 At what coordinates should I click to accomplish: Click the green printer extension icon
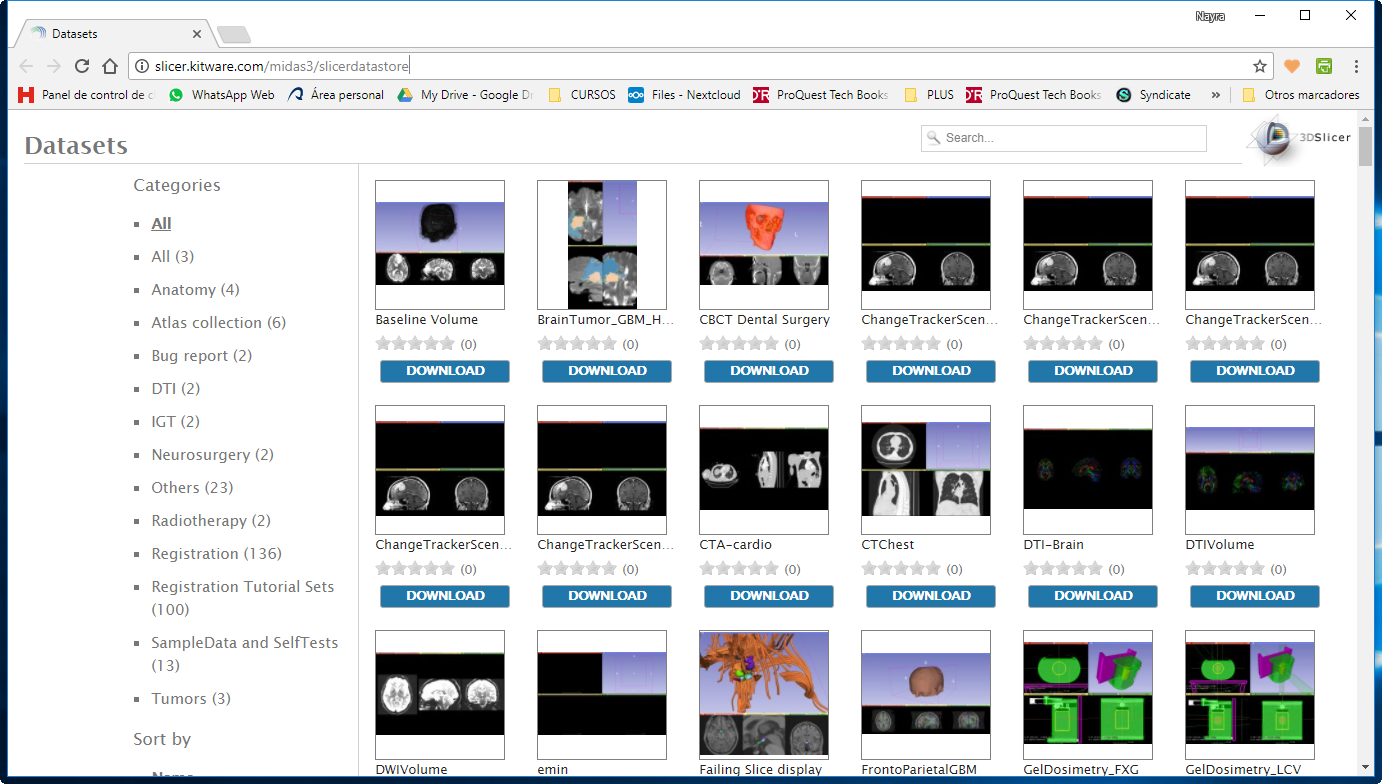click(1324, 66)
